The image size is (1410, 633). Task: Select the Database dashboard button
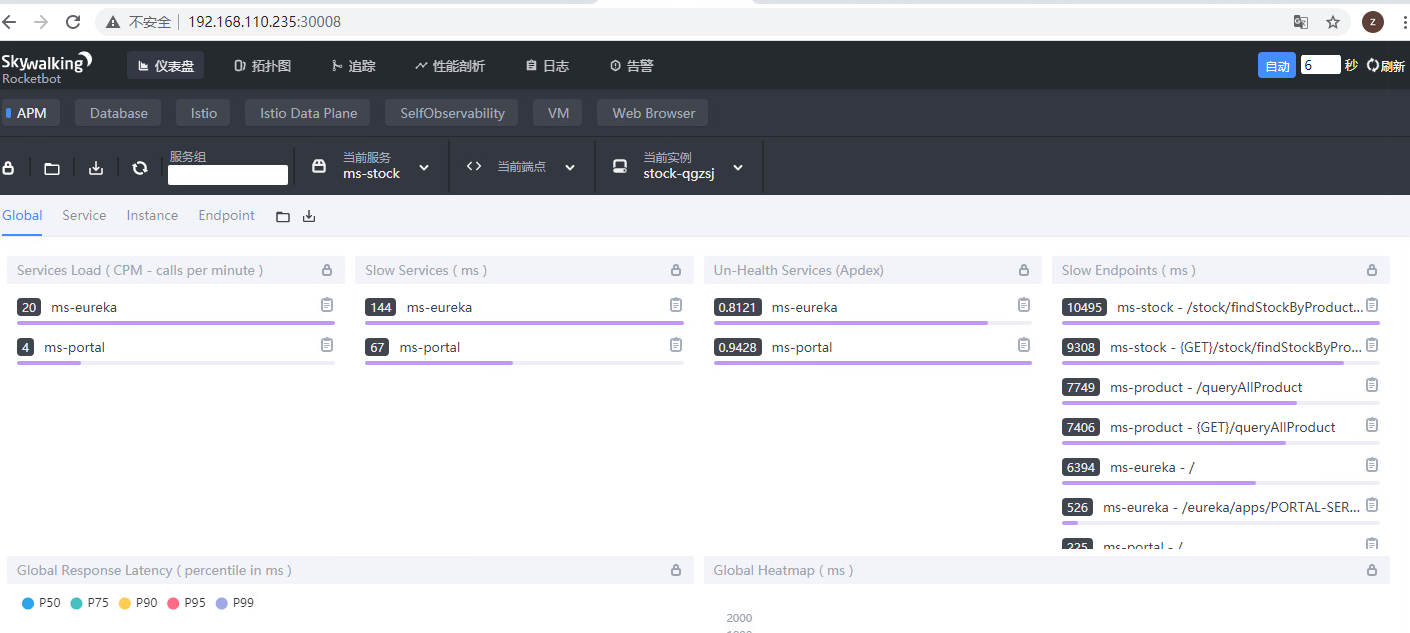coord(118,113)
